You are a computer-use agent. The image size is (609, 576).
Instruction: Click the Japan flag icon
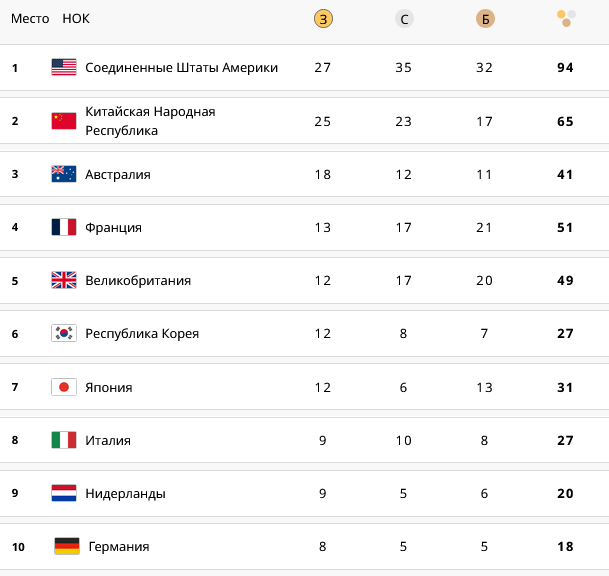click(x=64, y=387)
